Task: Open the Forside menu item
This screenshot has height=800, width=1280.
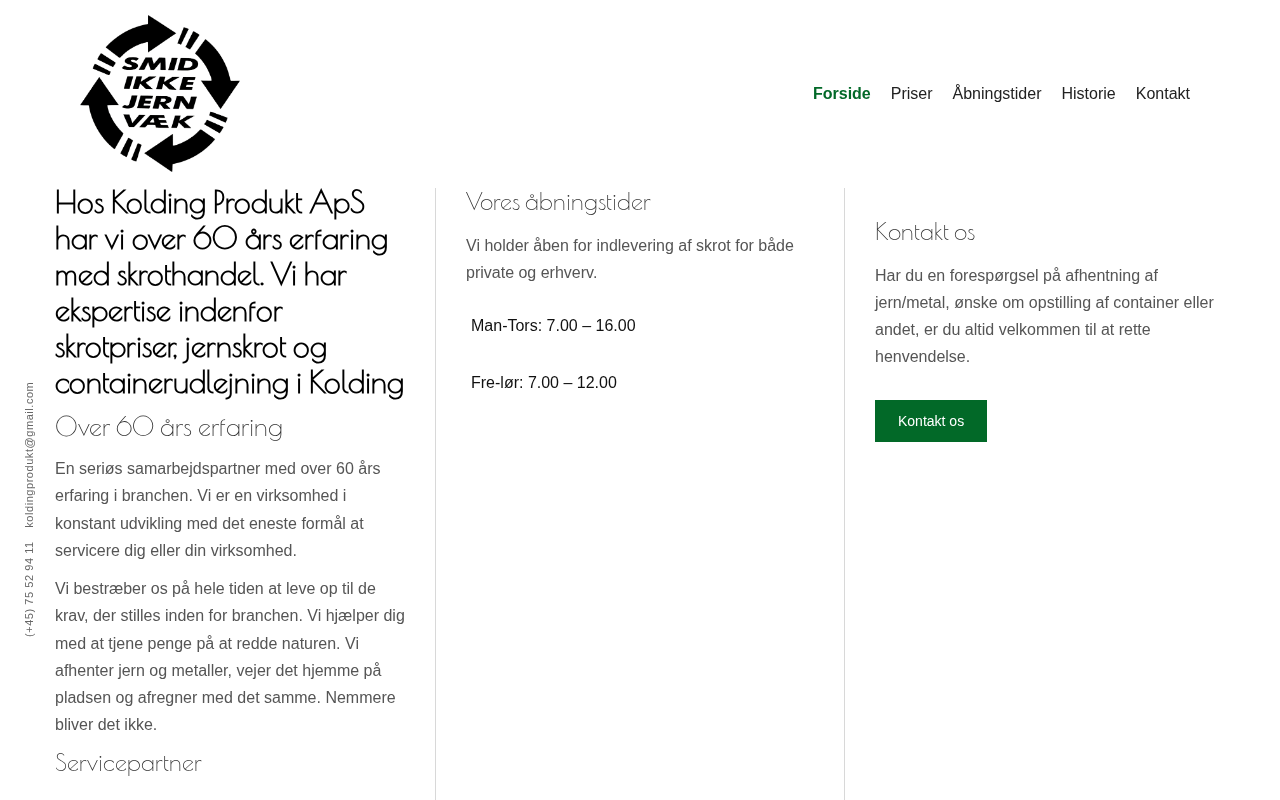Action: pyautogui.click(x=841, y=94)
